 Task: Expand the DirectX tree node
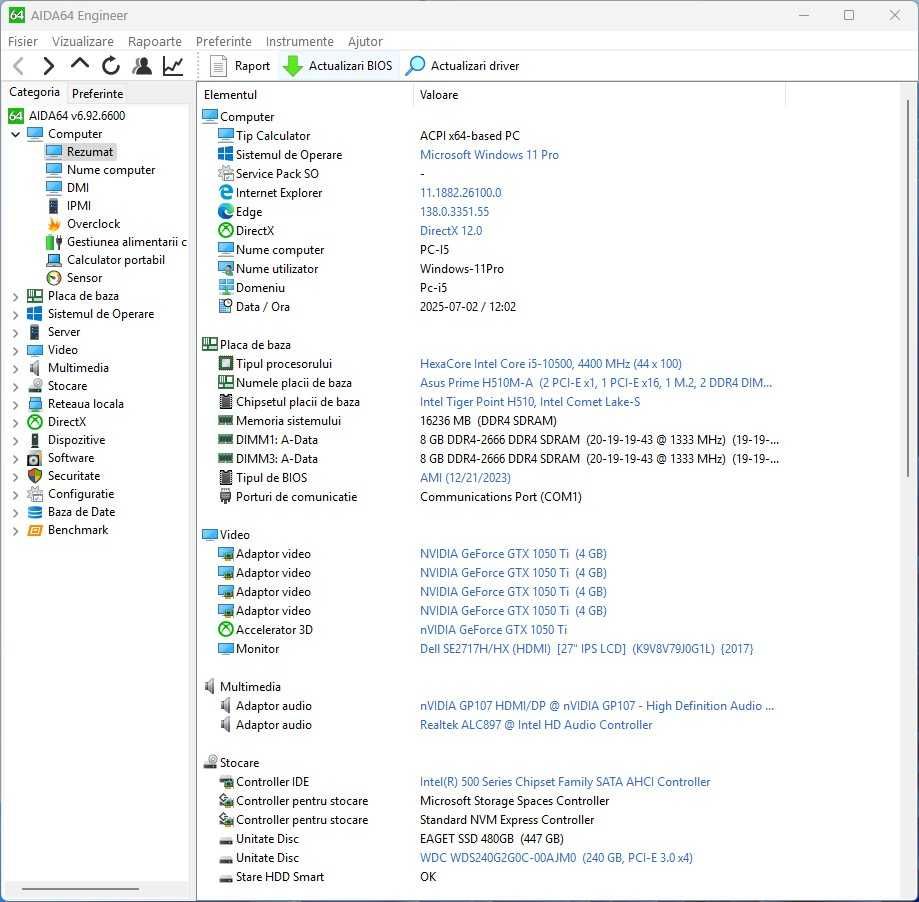click(16, 423)
